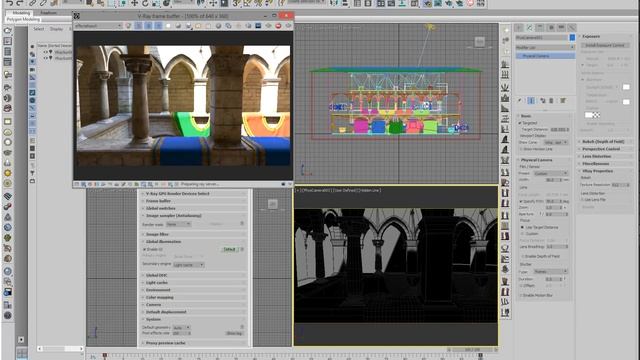Click the Show log button

pos(234,333)
